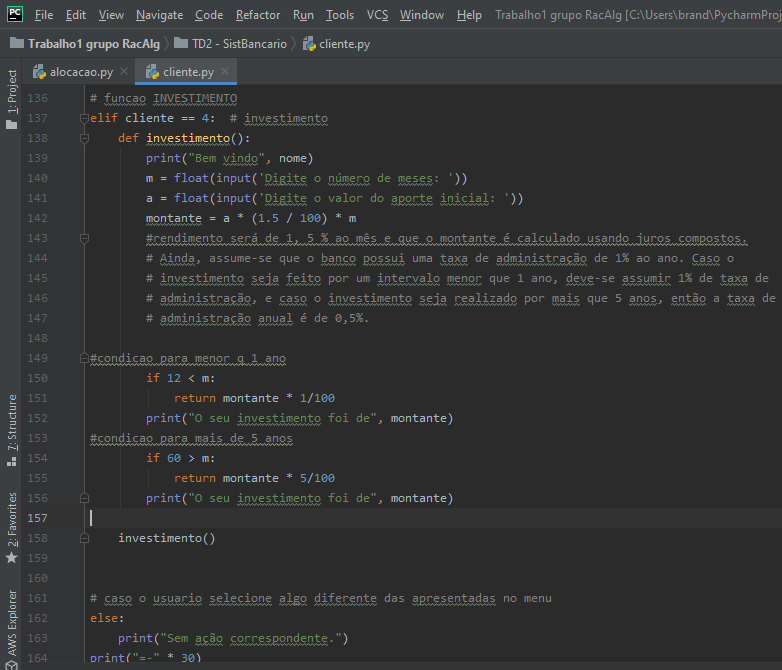Click the Project sidebar folder icon
782x670 pixels.
point(11,124)
